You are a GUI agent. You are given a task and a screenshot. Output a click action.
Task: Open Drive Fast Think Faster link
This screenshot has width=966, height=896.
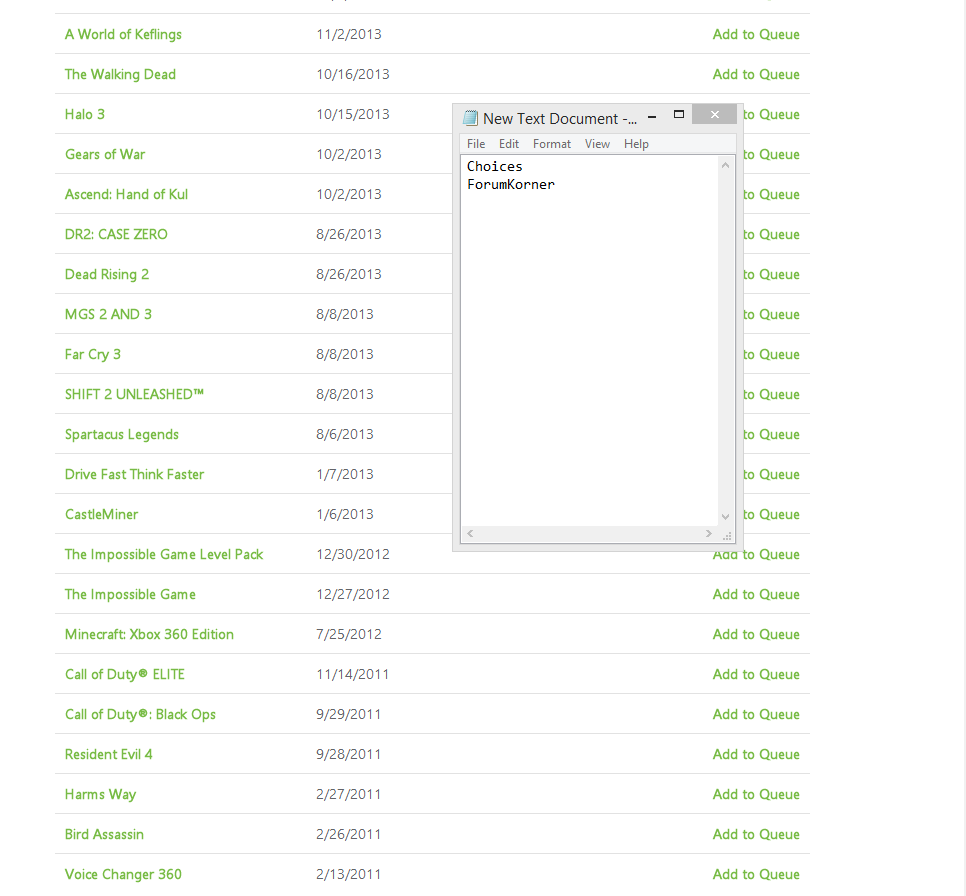point(134,474)
